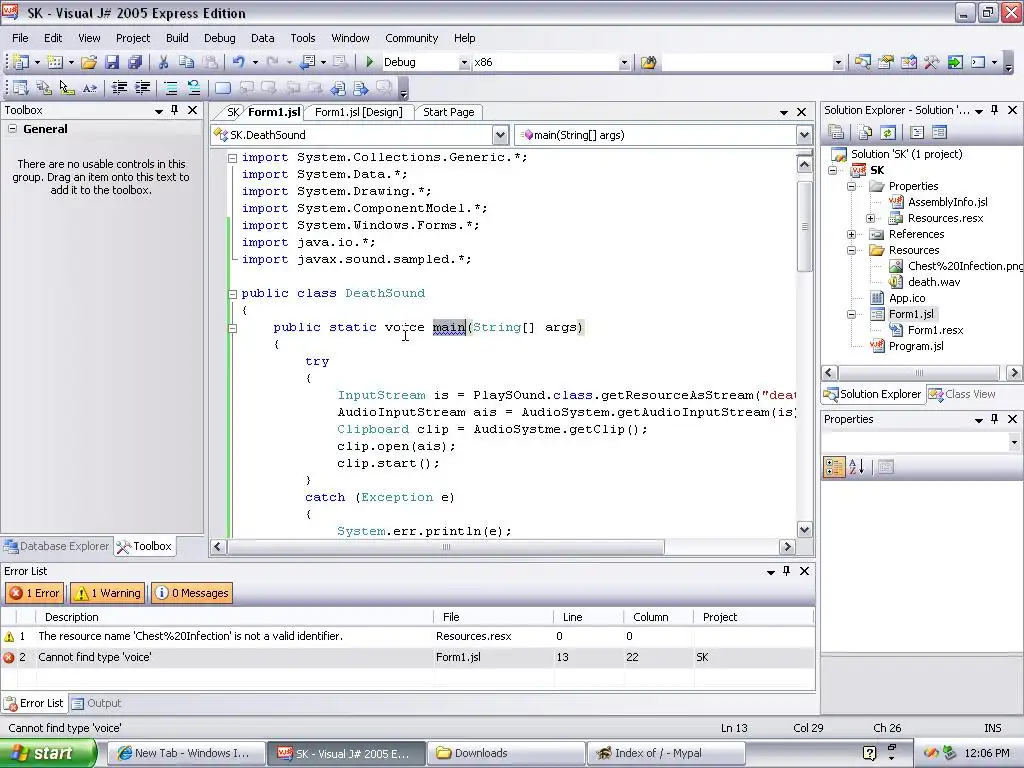This screenshot has width=1024, height=768.
Task: Open the SK.DeathSound class dropdown
Action: tap(500, 135)
